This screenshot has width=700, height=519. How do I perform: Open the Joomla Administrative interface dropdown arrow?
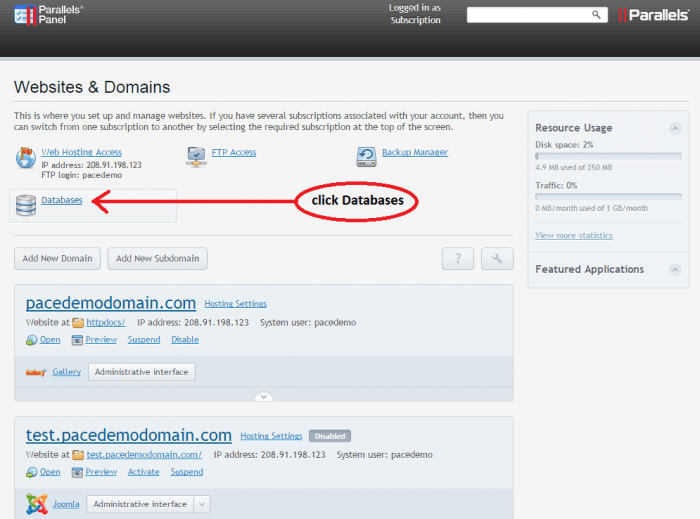click(201, 504)
